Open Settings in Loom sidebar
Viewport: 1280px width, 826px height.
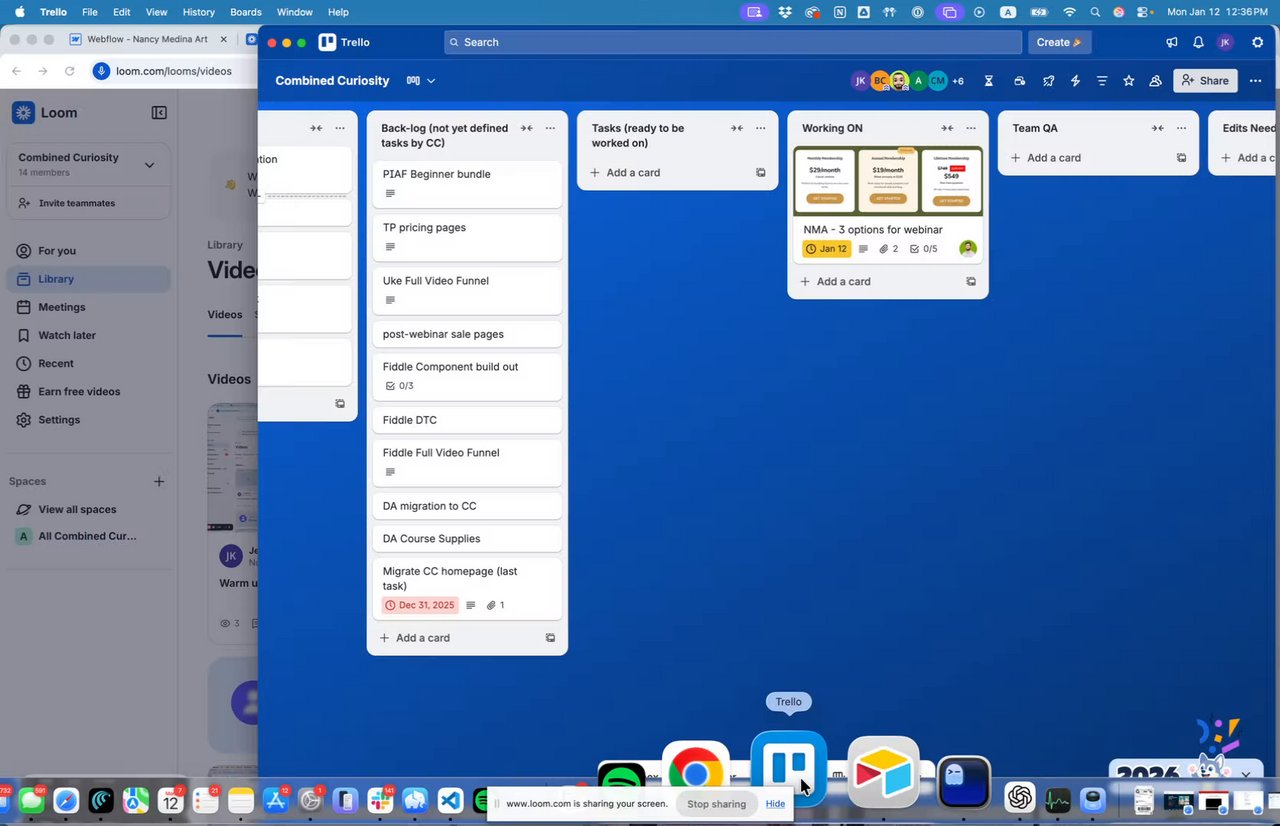pos(88,420)
